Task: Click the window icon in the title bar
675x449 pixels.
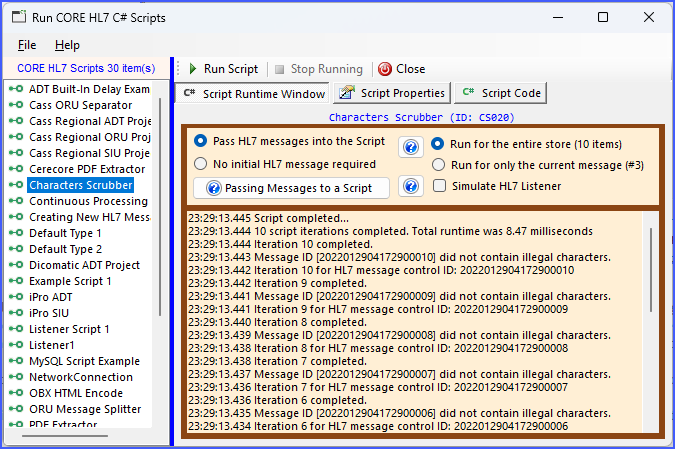Action: click(19, 17)
